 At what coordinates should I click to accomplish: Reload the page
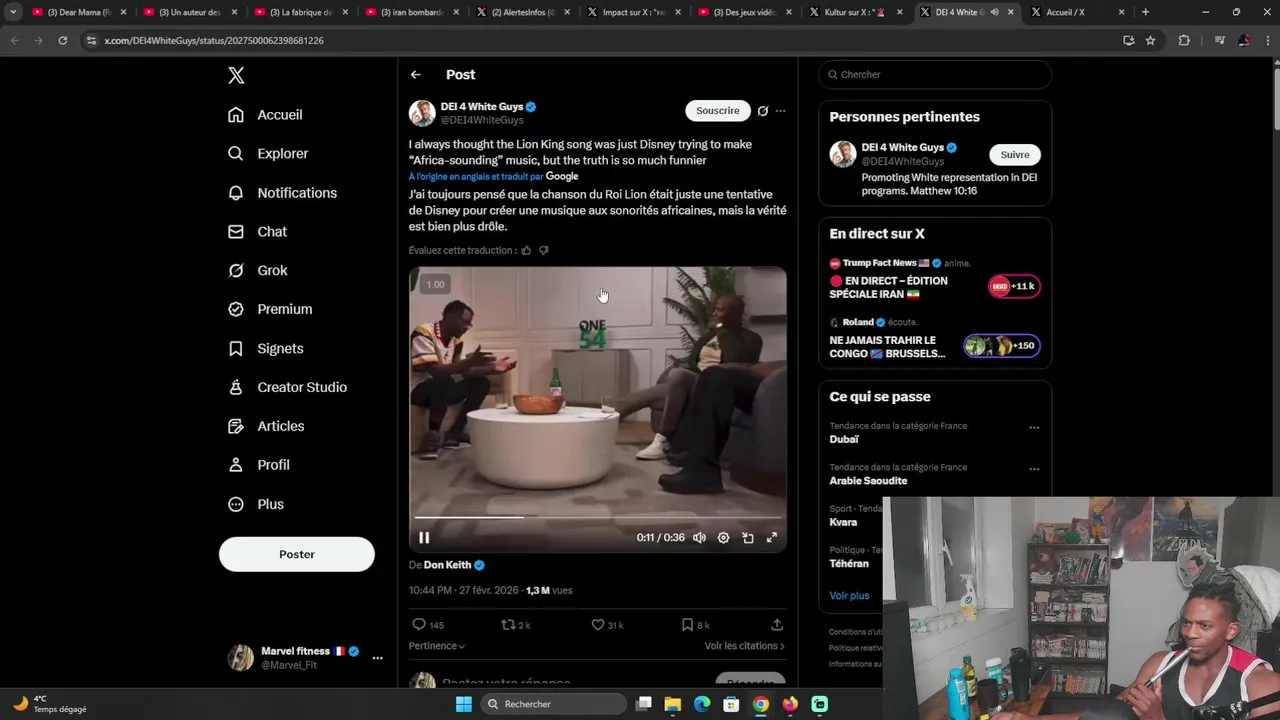(x=62, y=40)
